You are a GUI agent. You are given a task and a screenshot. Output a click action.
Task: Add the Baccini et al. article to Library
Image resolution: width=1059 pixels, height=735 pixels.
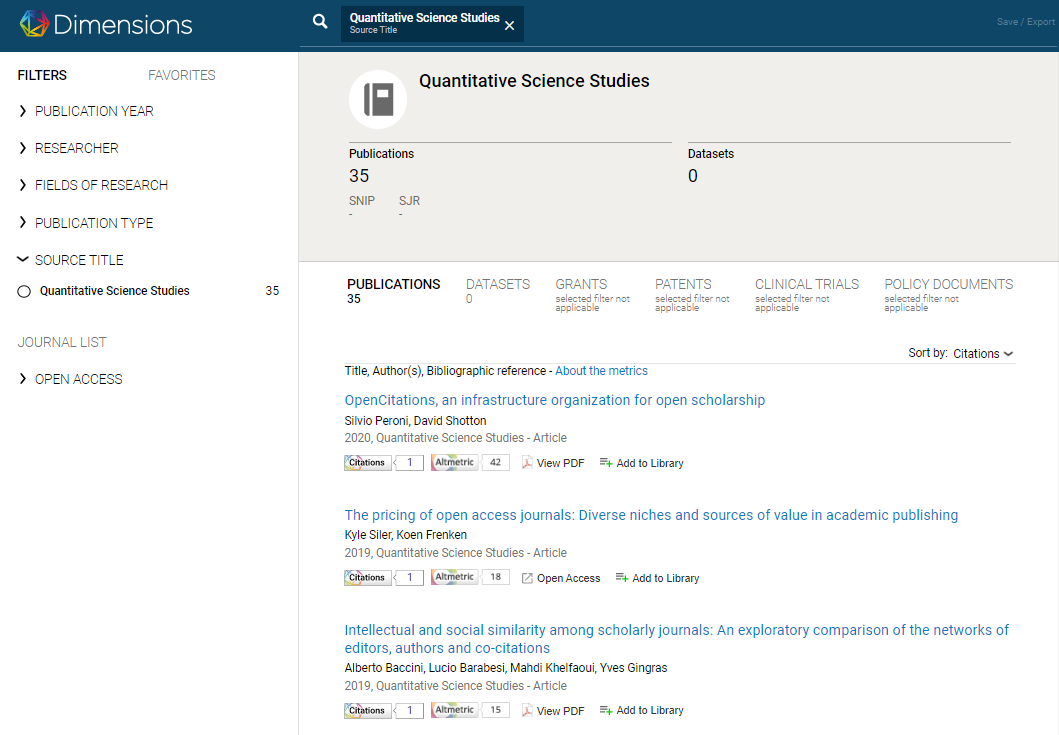[x=642, y=710]
